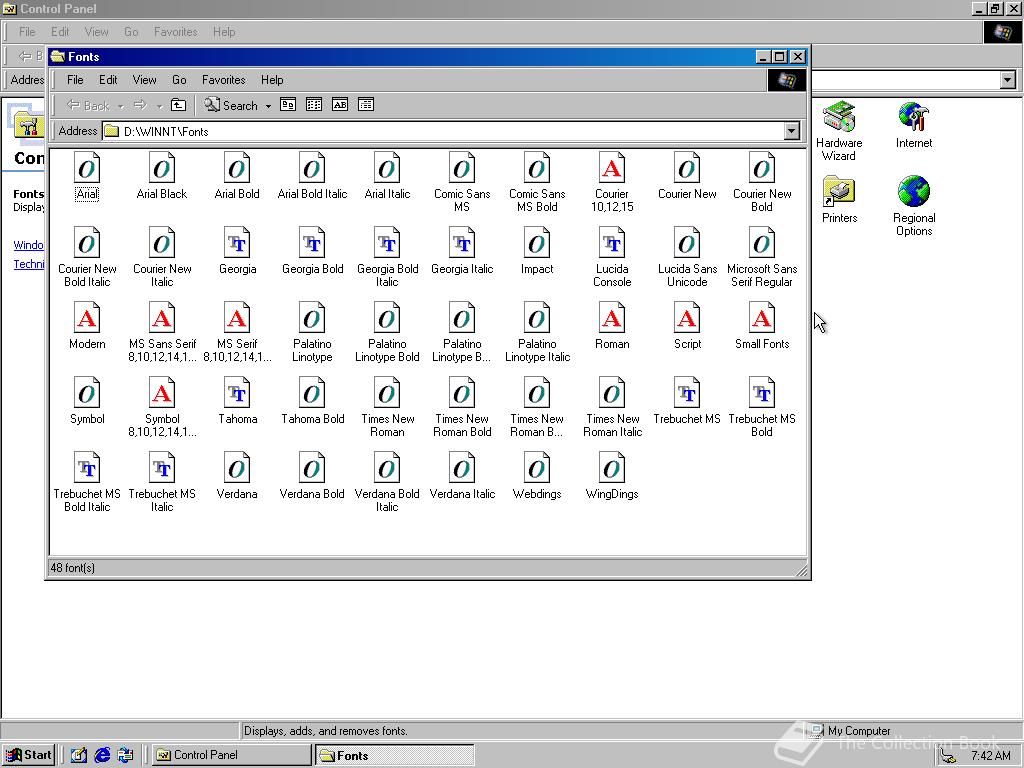Switch to Details view toolbar button
This screenshot has width=1024, height=768.
pyautogui.click(x=366, y=104)
